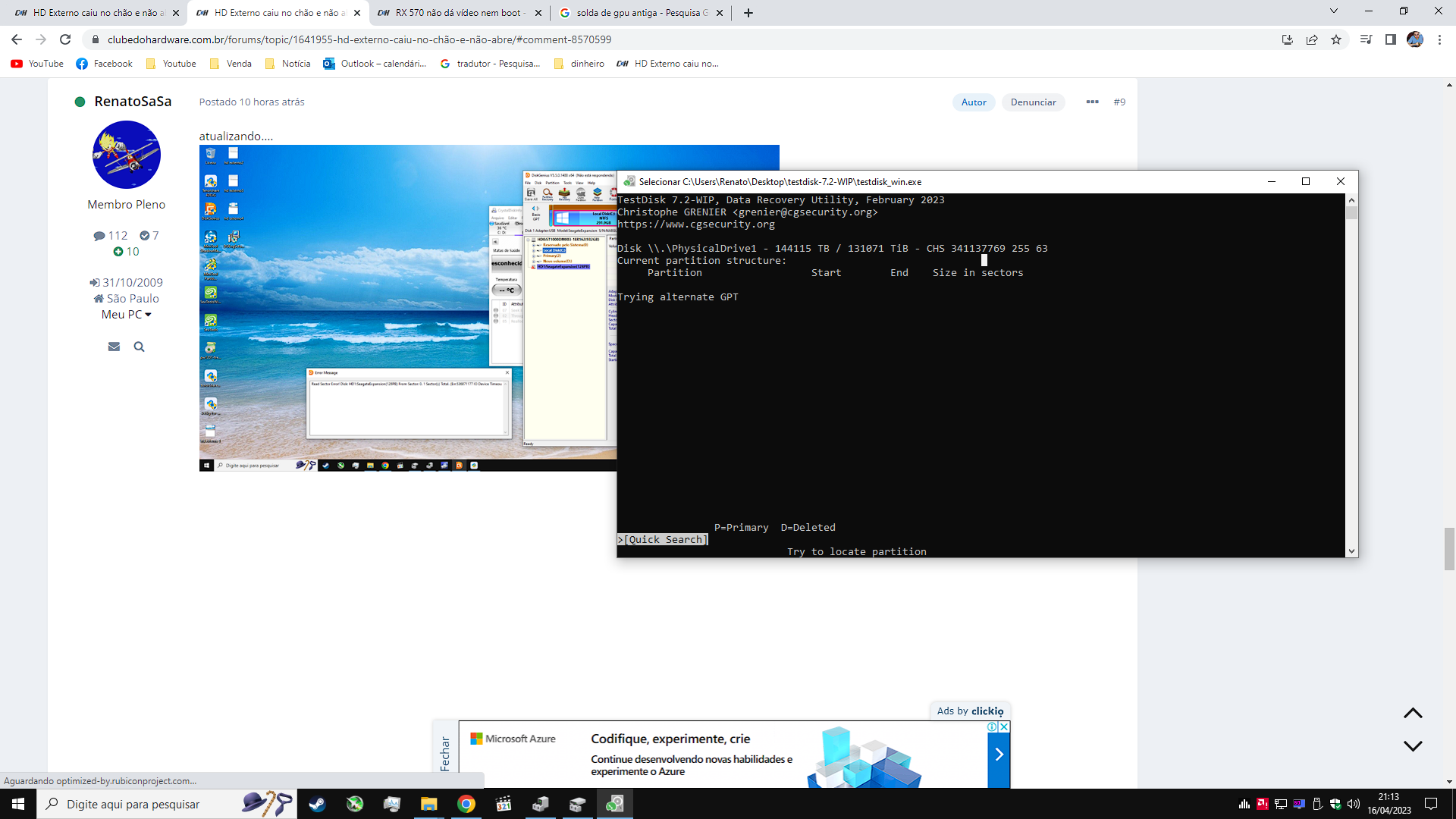Reload the current page

65,39
